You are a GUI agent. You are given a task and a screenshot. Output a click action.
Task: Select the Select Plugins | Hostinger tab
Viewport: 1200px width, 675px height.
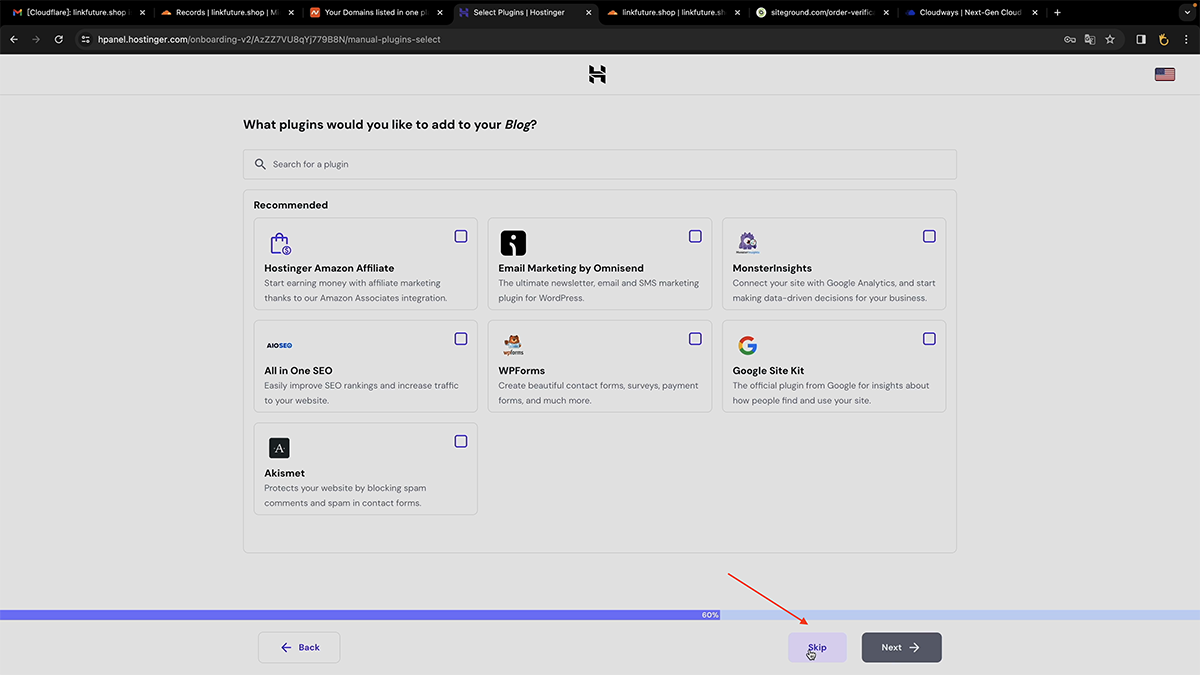(x=525, y=12)
